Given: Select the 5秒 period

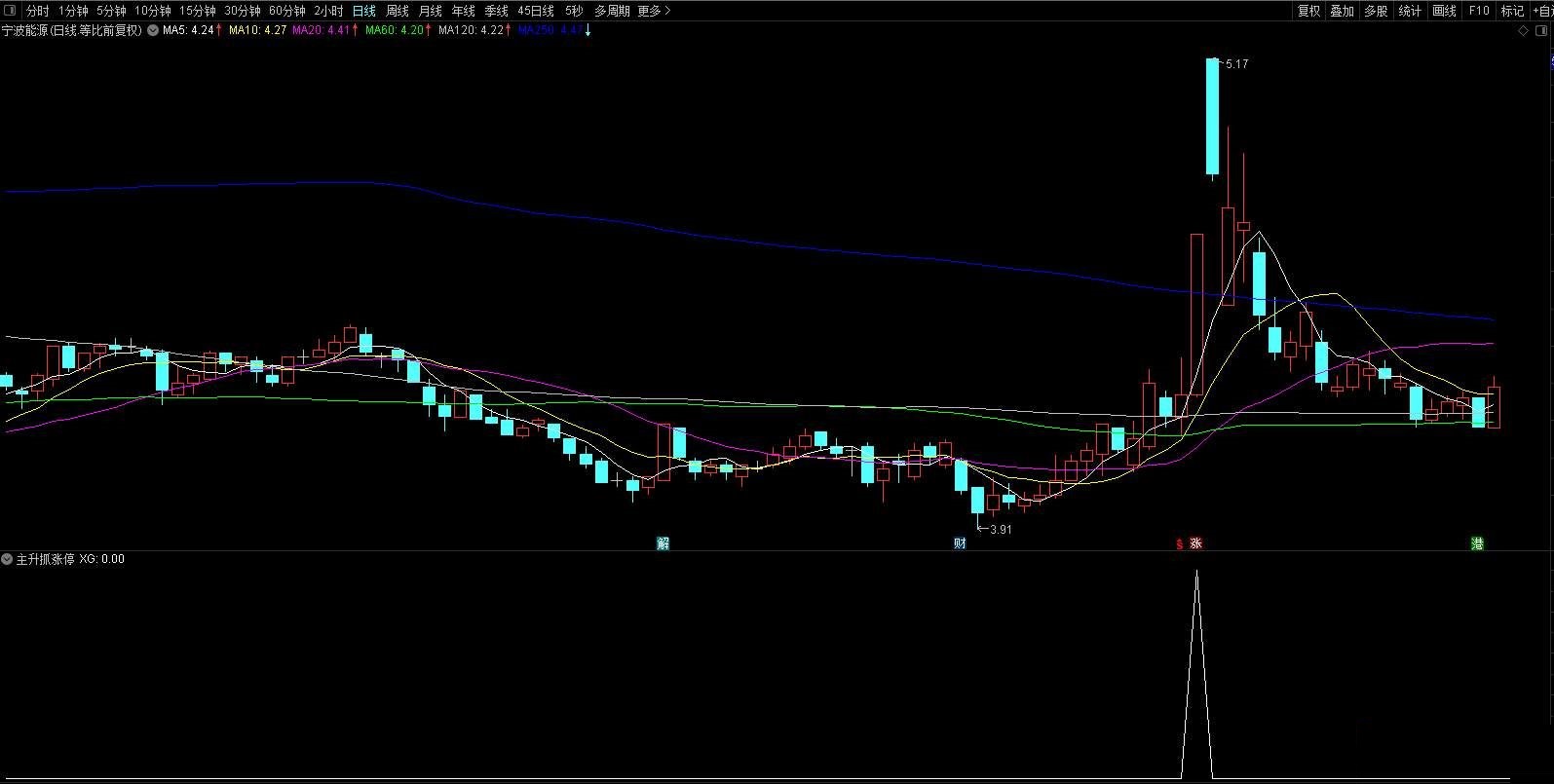Looking at the screenshot, I should click(574, 11).
